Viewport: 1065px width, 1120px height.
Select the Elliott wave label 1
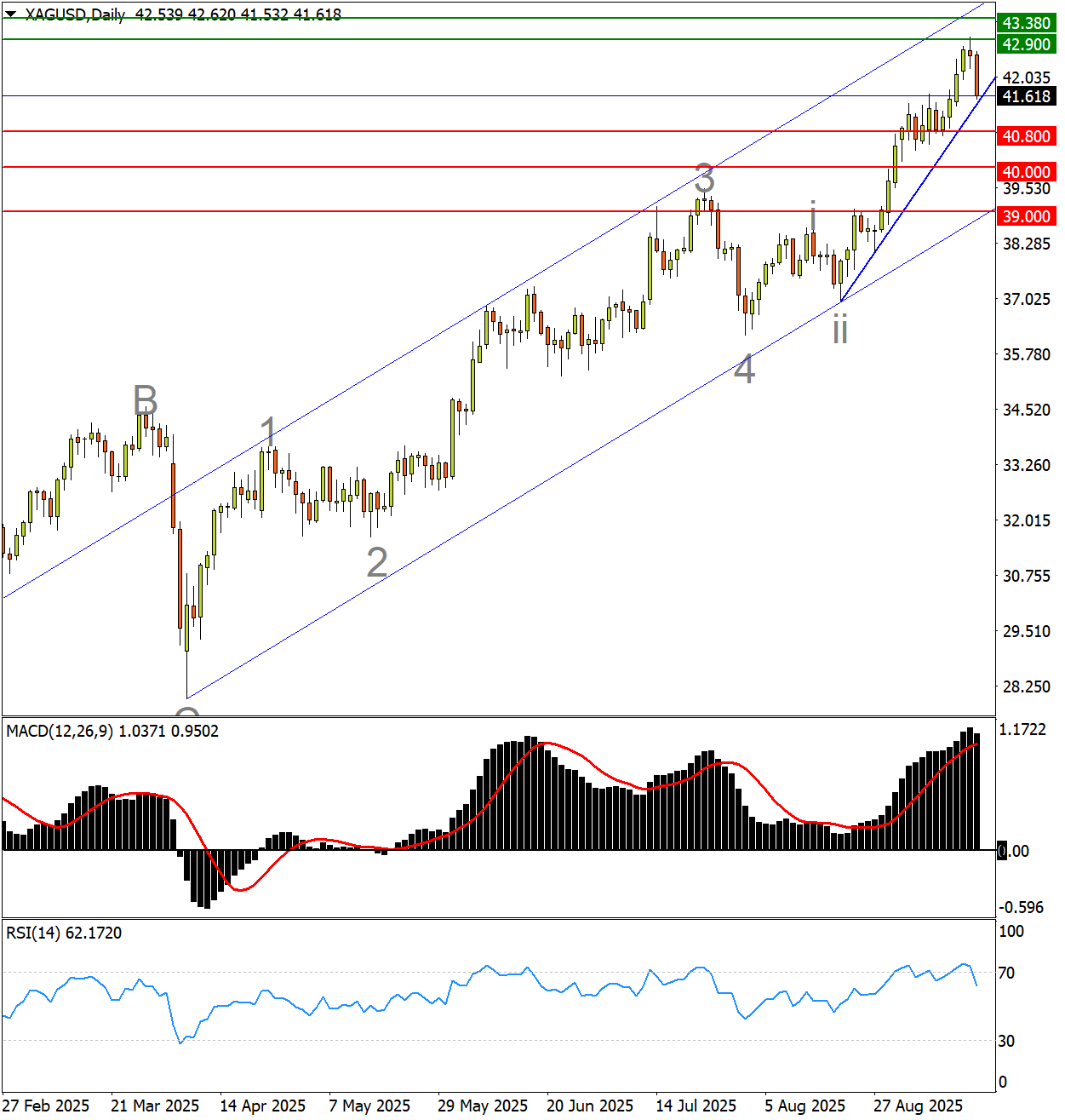click(x=268, y=432)
